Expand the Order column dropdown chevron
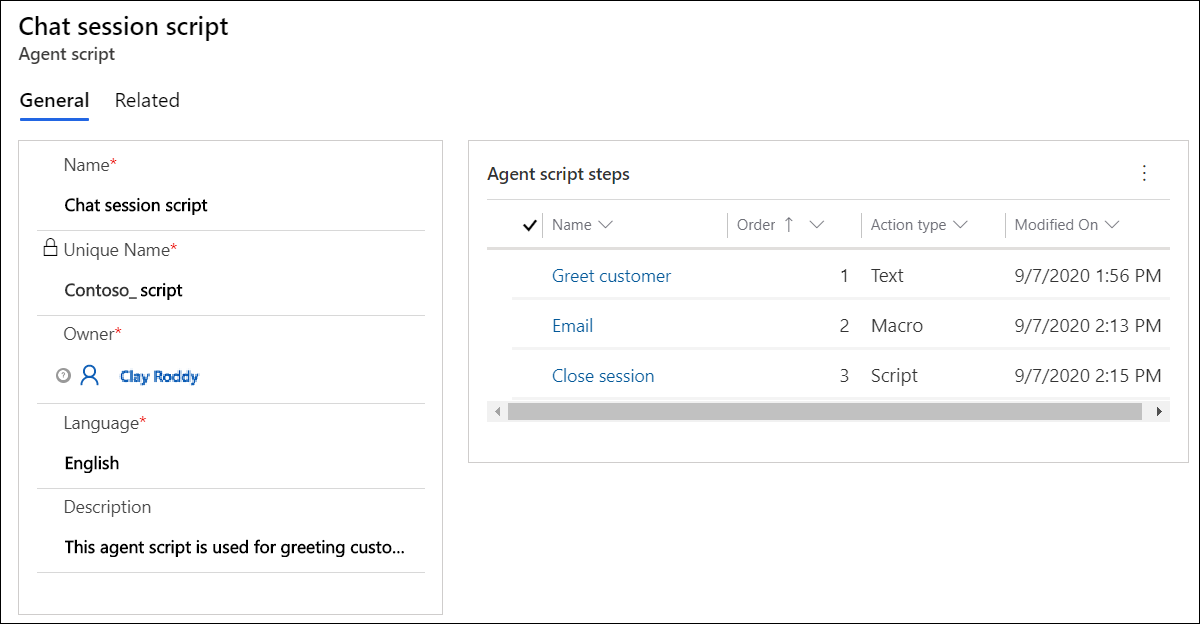Viewport: 1200px width, 624px height. click(x=817, y=225)
